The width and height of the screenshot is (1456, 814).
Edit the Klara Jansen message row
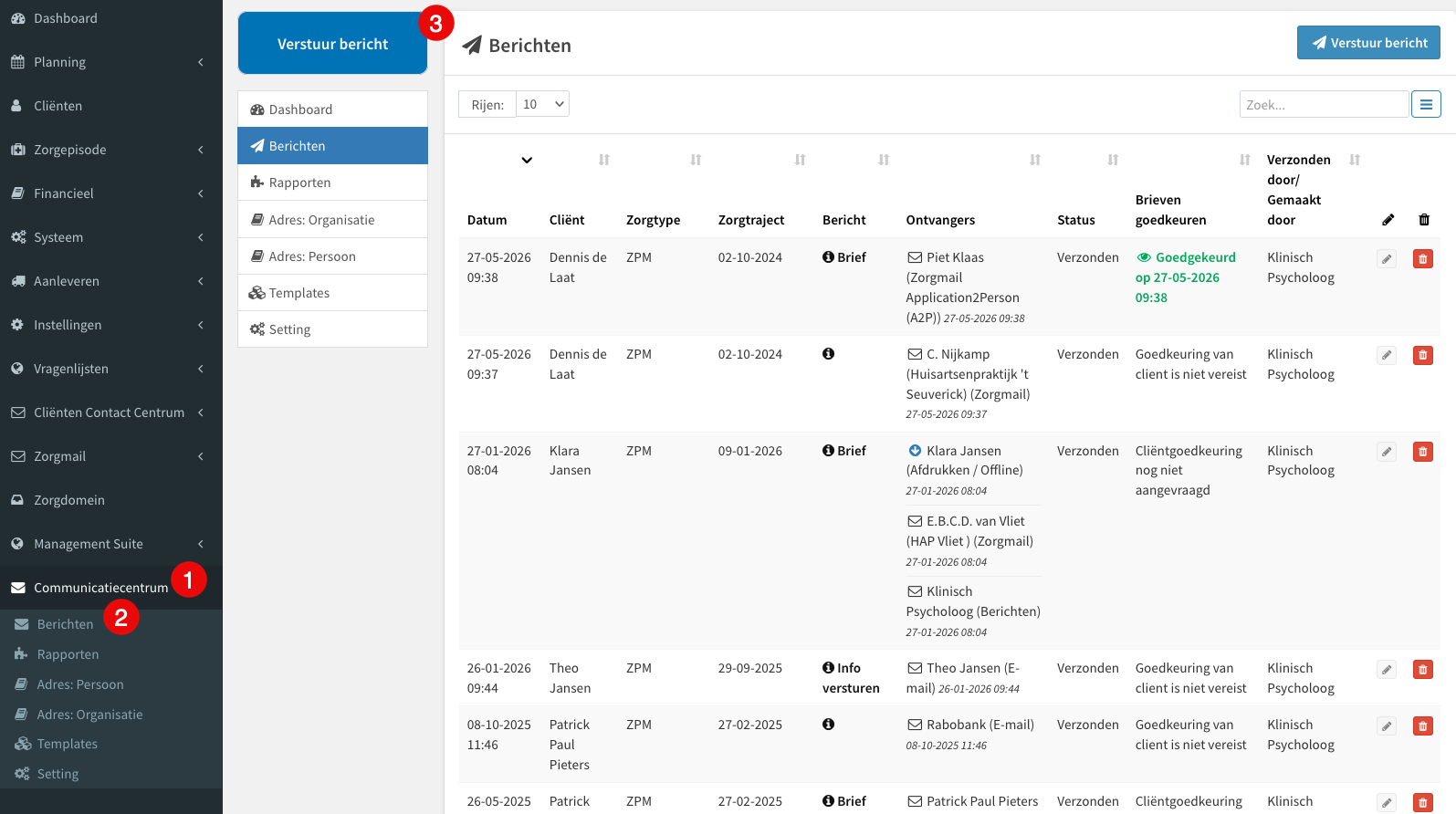[1387, 452]
